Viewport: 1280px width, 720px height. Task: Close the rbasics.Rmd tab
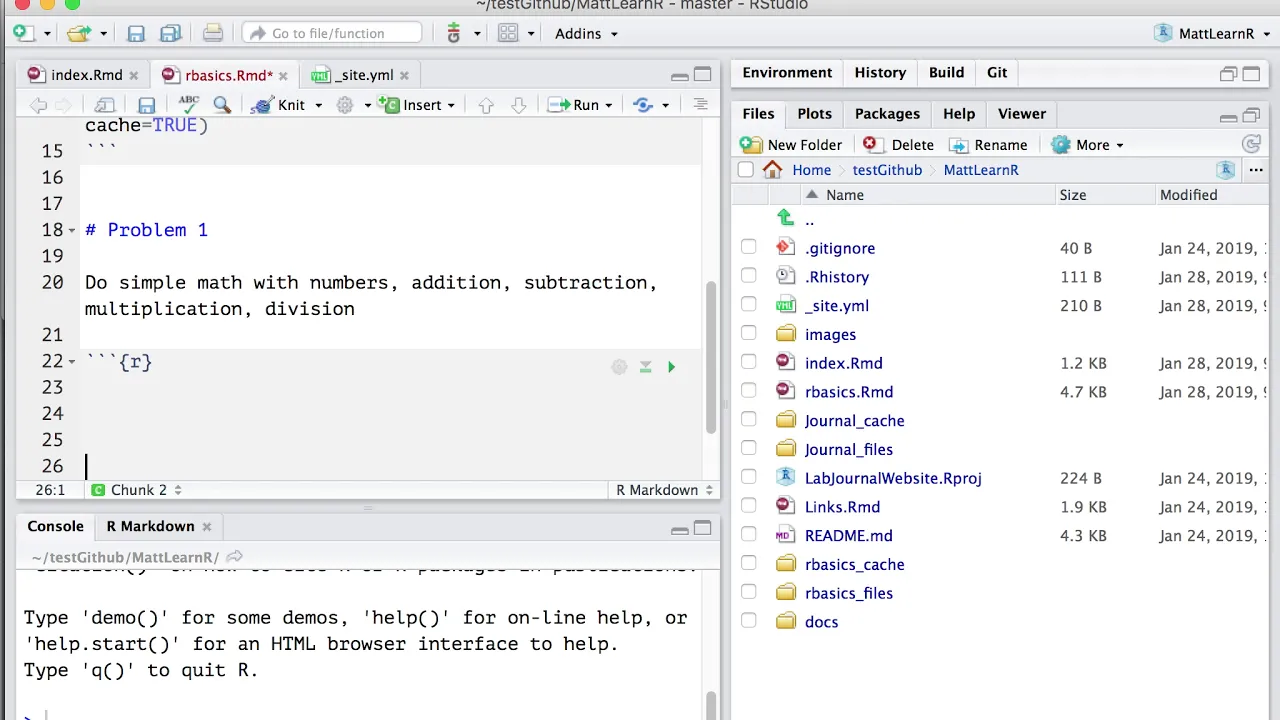284,75
